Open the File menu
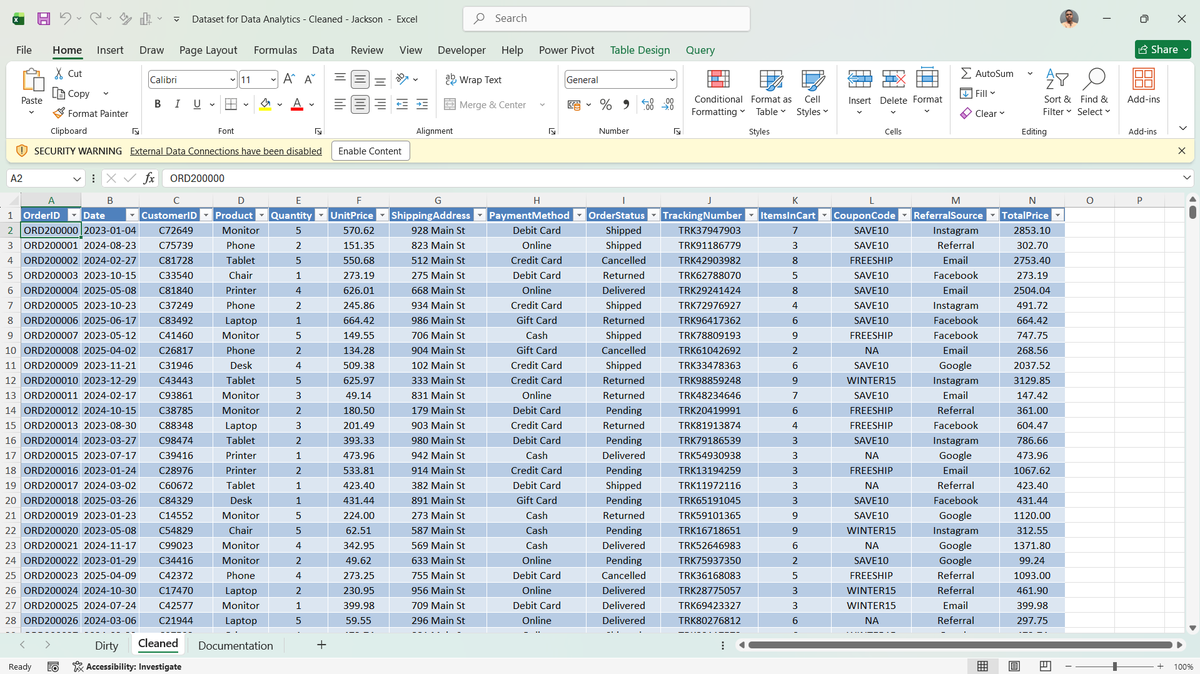This screenshot has width=1200, height=674. [x=24, y=50]
